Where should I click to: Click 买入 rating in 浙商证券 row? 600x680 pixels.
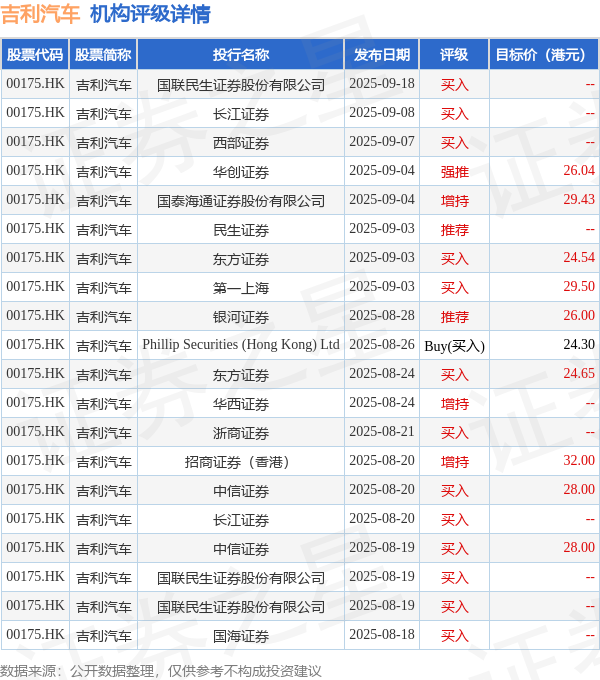[x=454, y=433]
